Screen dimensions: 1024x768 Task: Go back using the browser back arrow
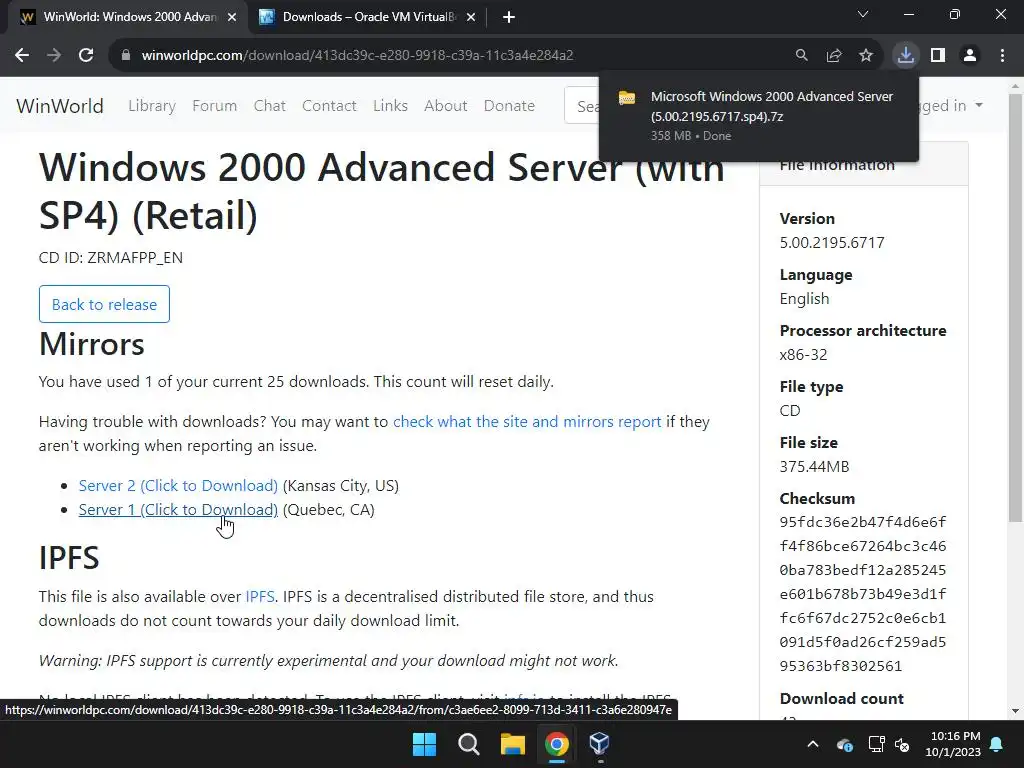point(22,56)
